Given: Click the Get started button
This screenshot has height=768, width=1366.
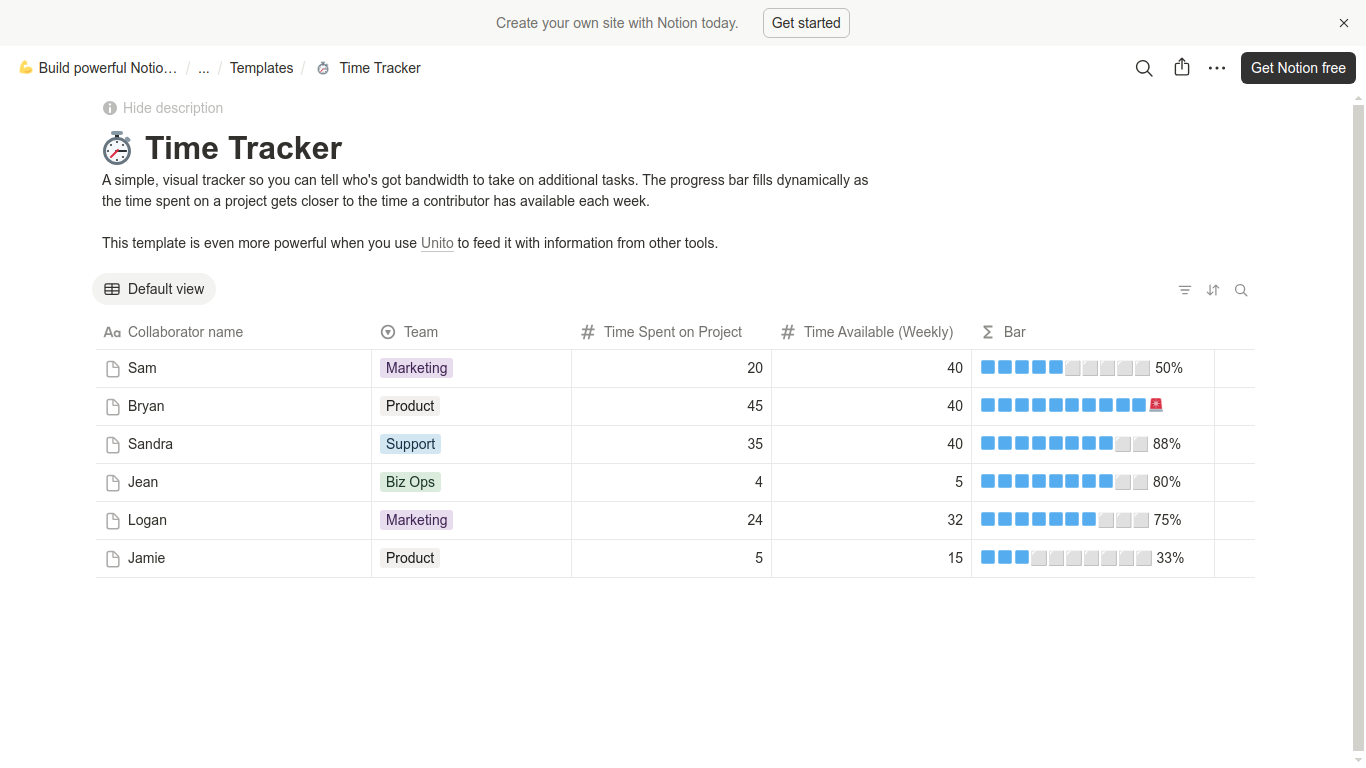Looking at the screenshot, I should [x=806, y=23].
